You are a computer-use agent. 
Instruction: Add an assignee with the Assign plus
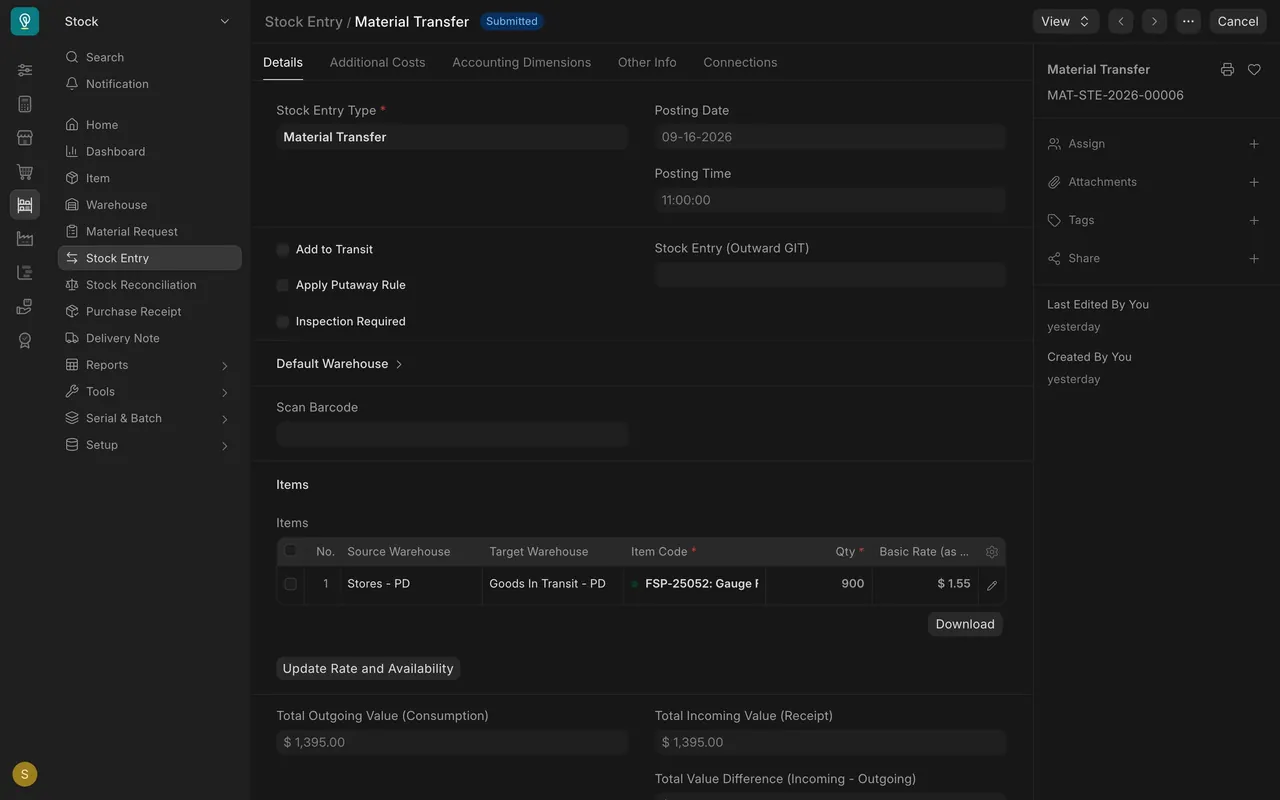click(x=1254, y=144)
